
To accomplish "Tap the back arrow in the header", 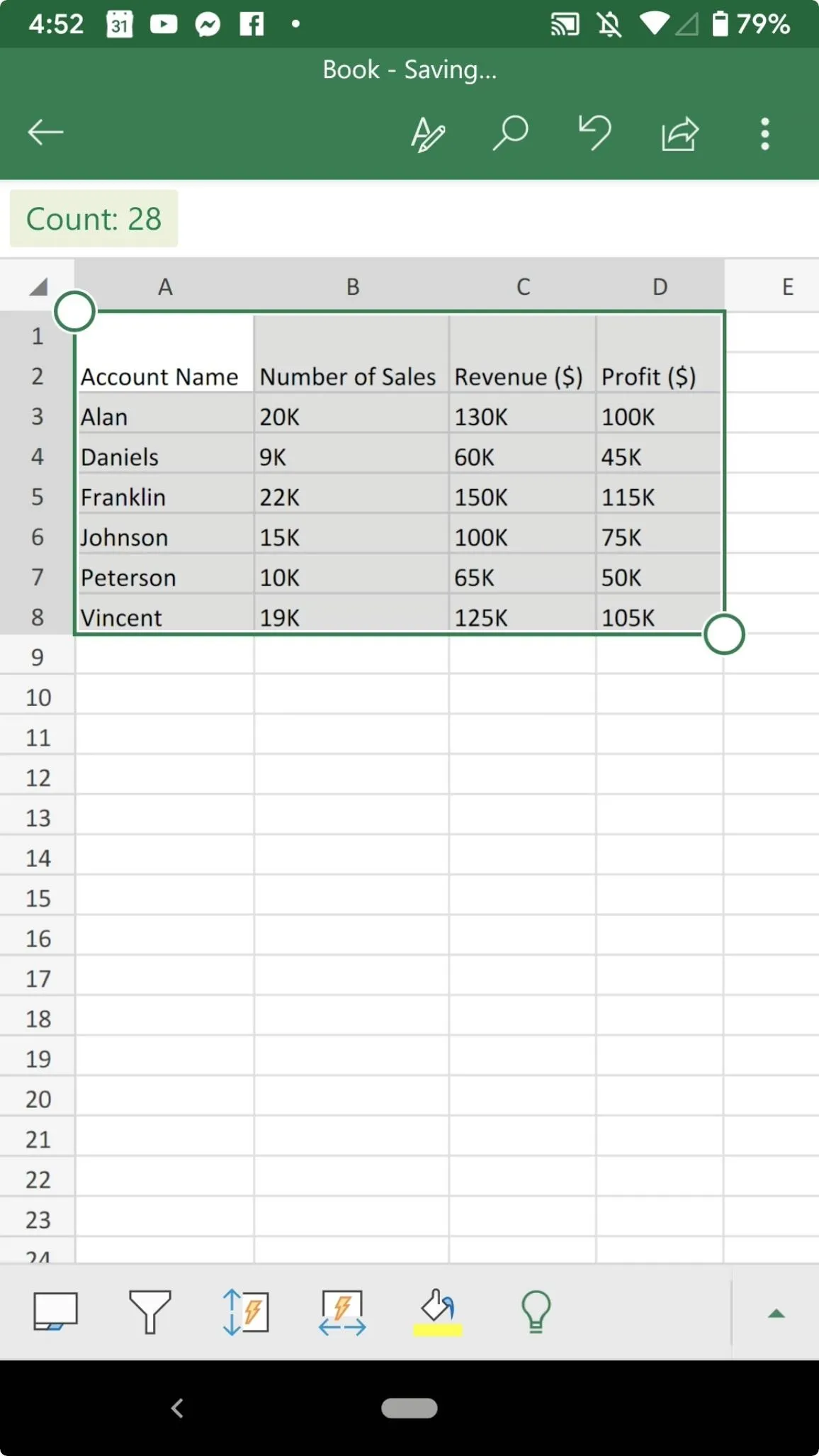I will coord(46,133).
